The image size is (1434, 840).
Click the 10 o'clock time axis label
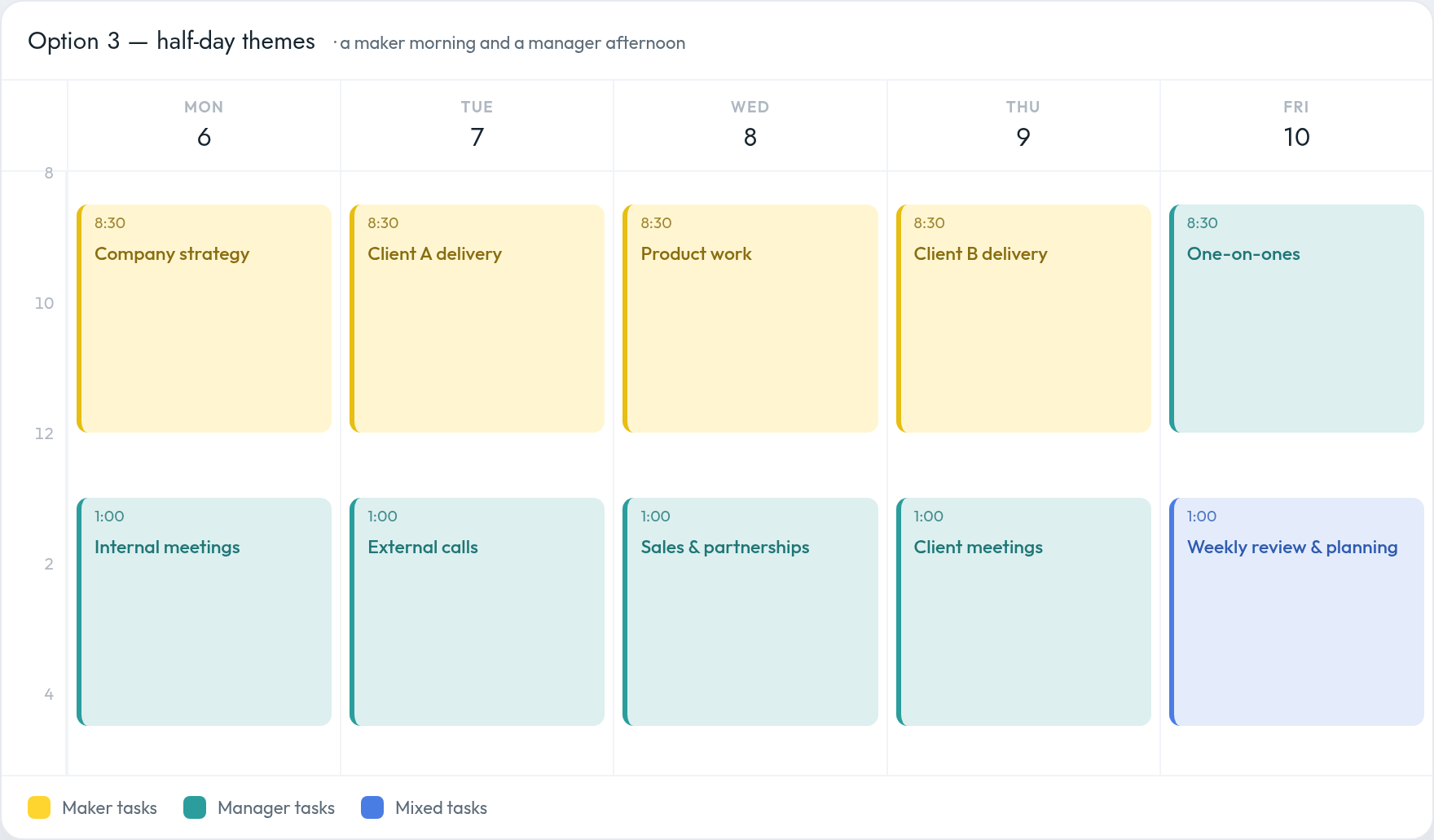coord(44,303)
